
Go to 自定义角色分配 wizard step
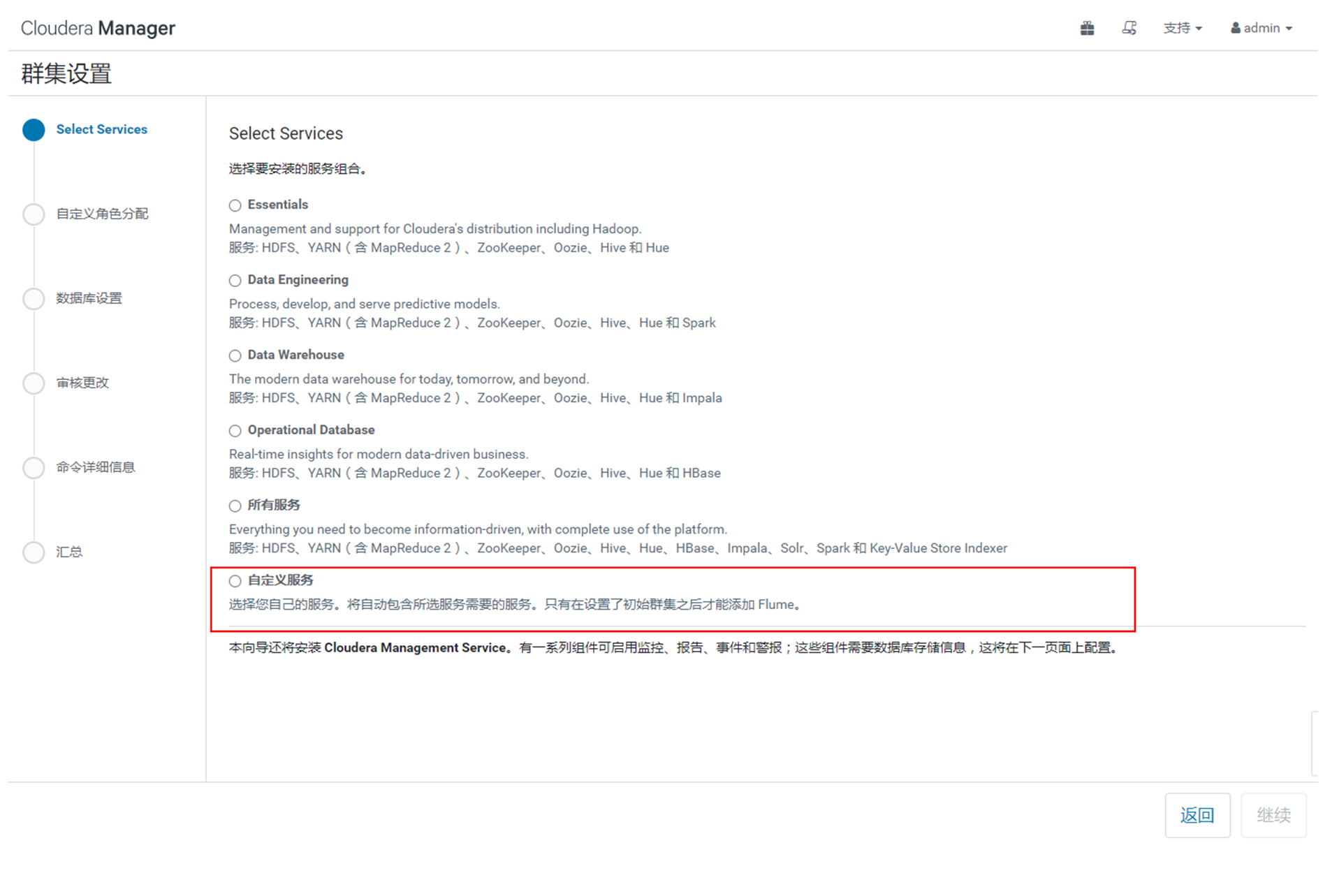point(102,214)
